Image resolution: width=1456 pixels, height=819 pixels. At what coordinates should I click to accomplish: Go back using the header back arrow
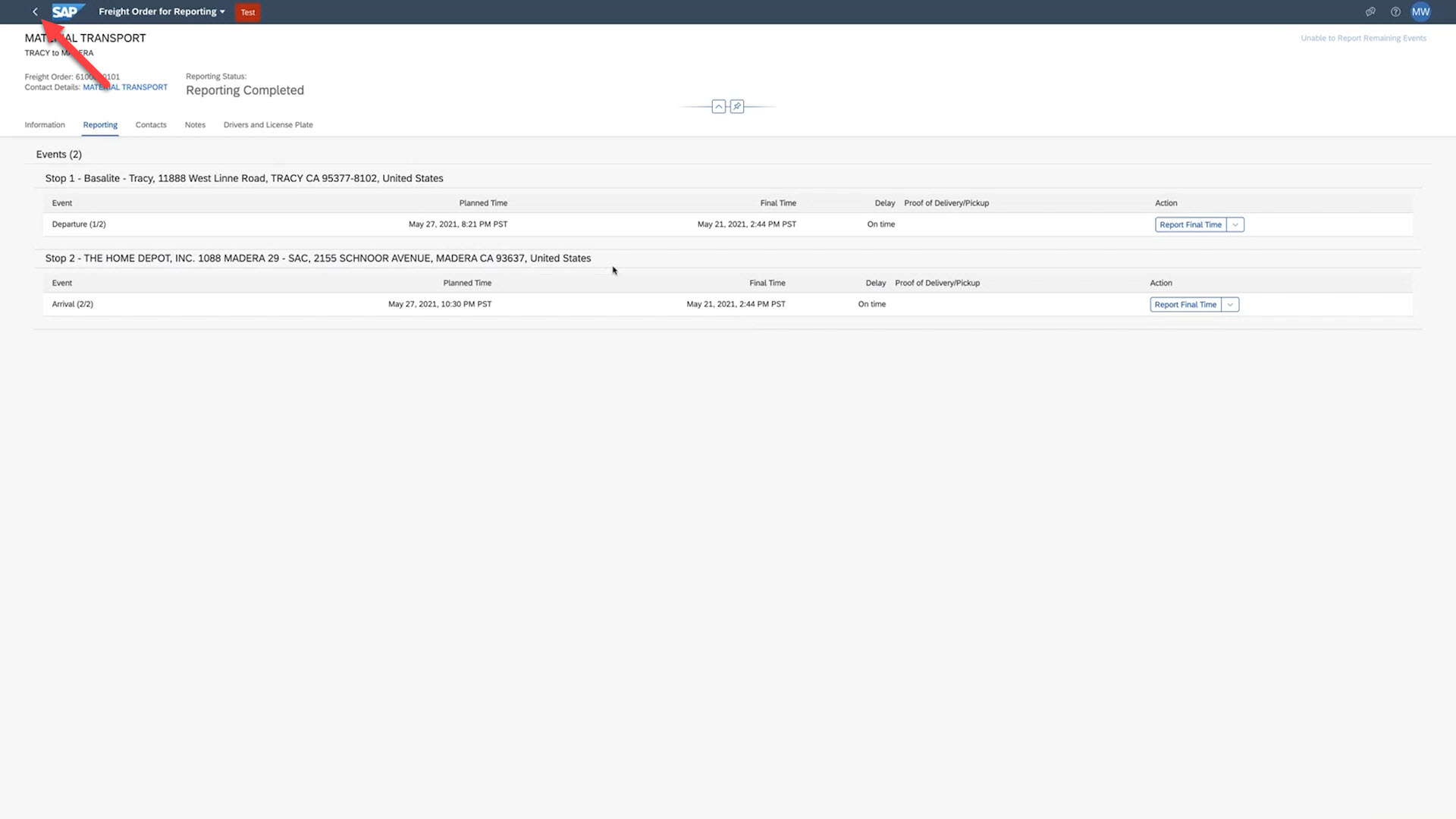[35, 12]
